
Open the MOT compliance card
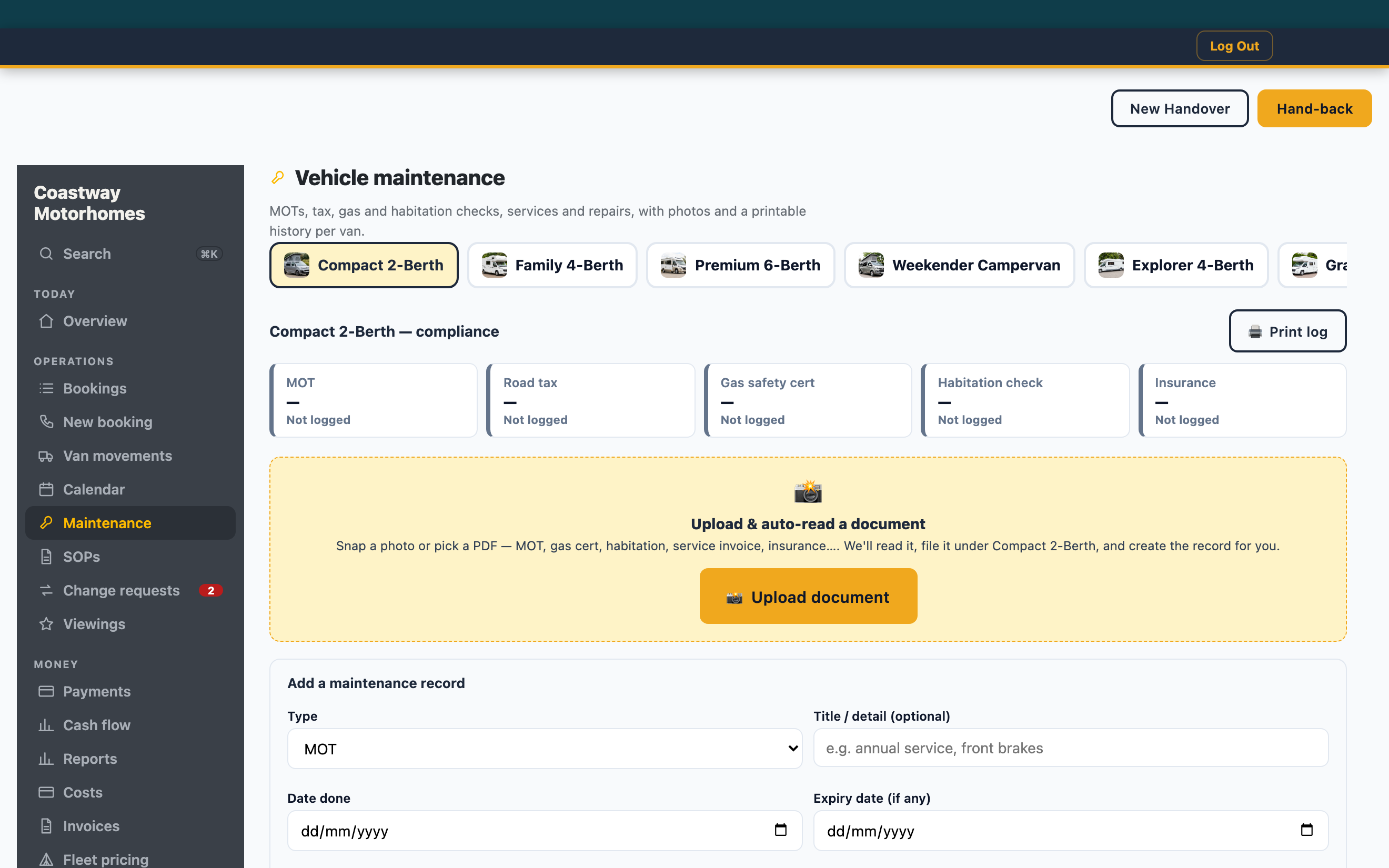(x=374, y=400)
